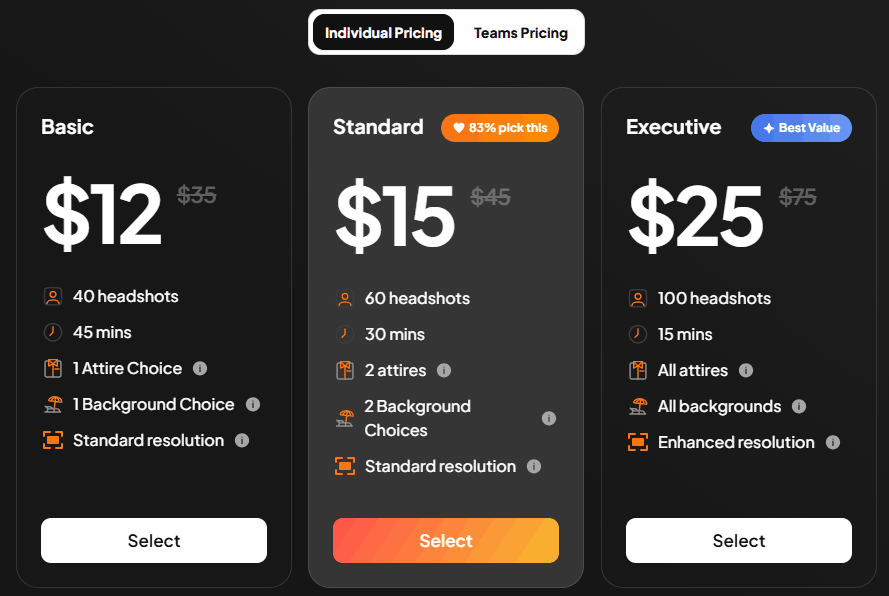Click the headshots person icon under Basic

click(x=52, y=296)
